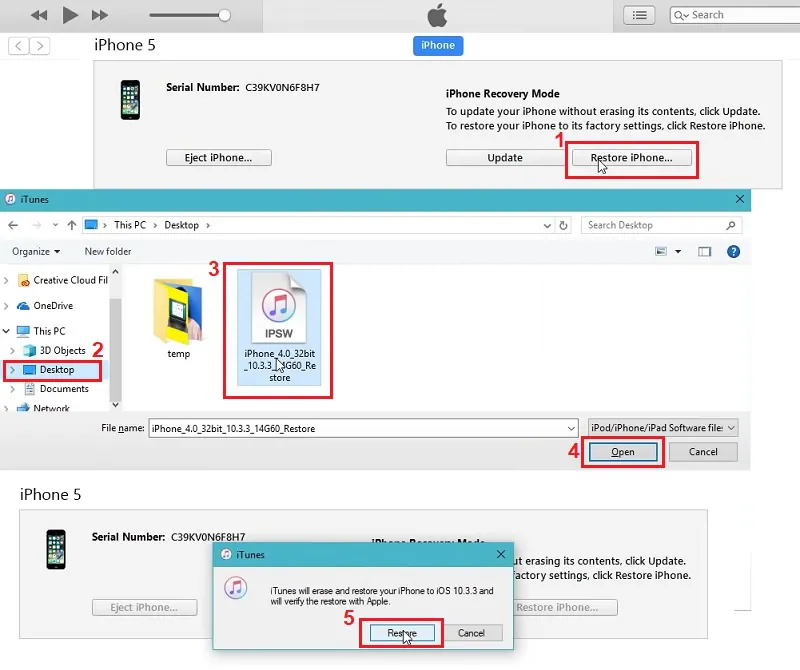
Task: Select the temp folder
Action: (179, 317)
